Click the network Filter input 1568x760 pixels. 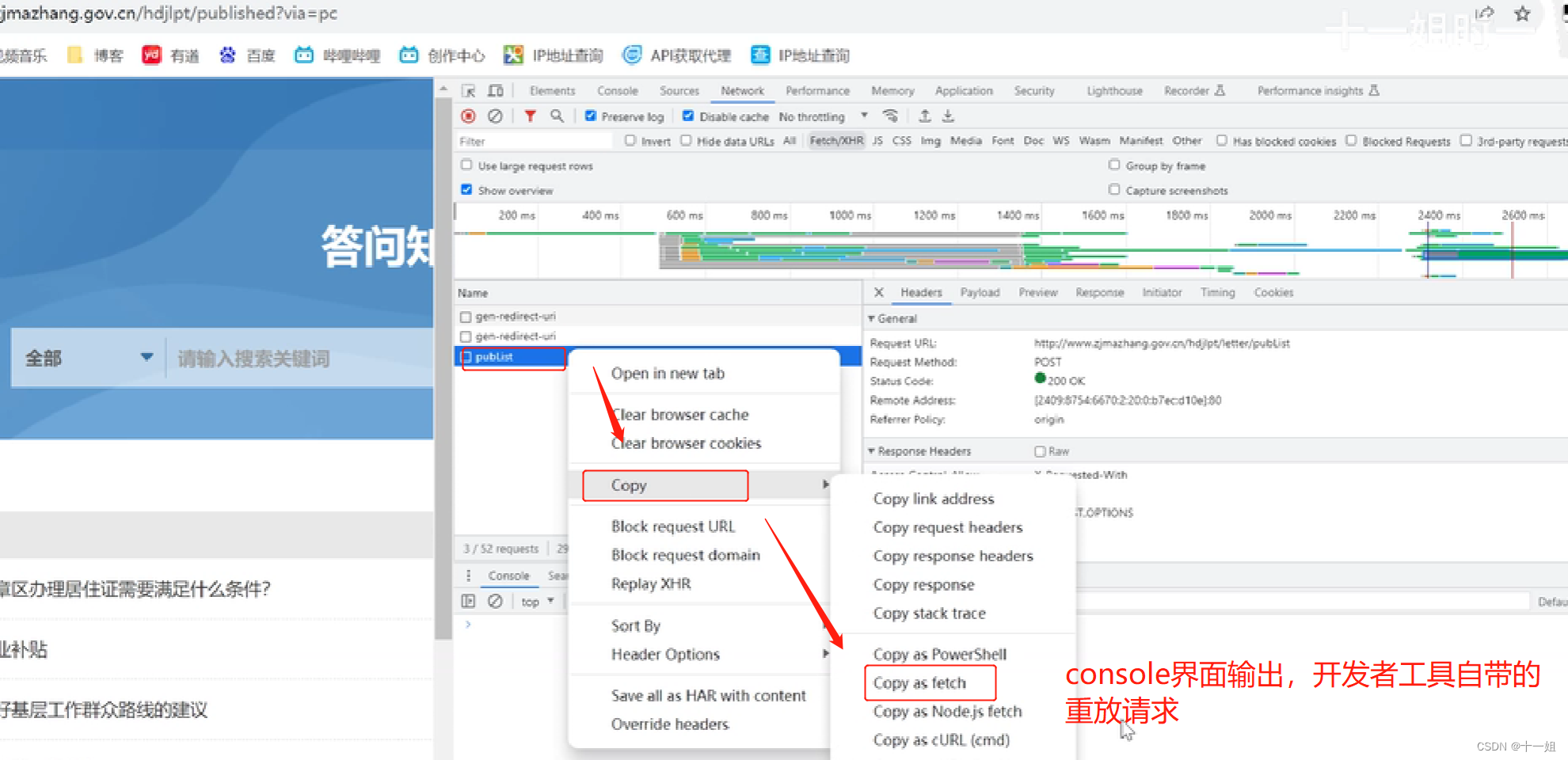tap(535, 141)
